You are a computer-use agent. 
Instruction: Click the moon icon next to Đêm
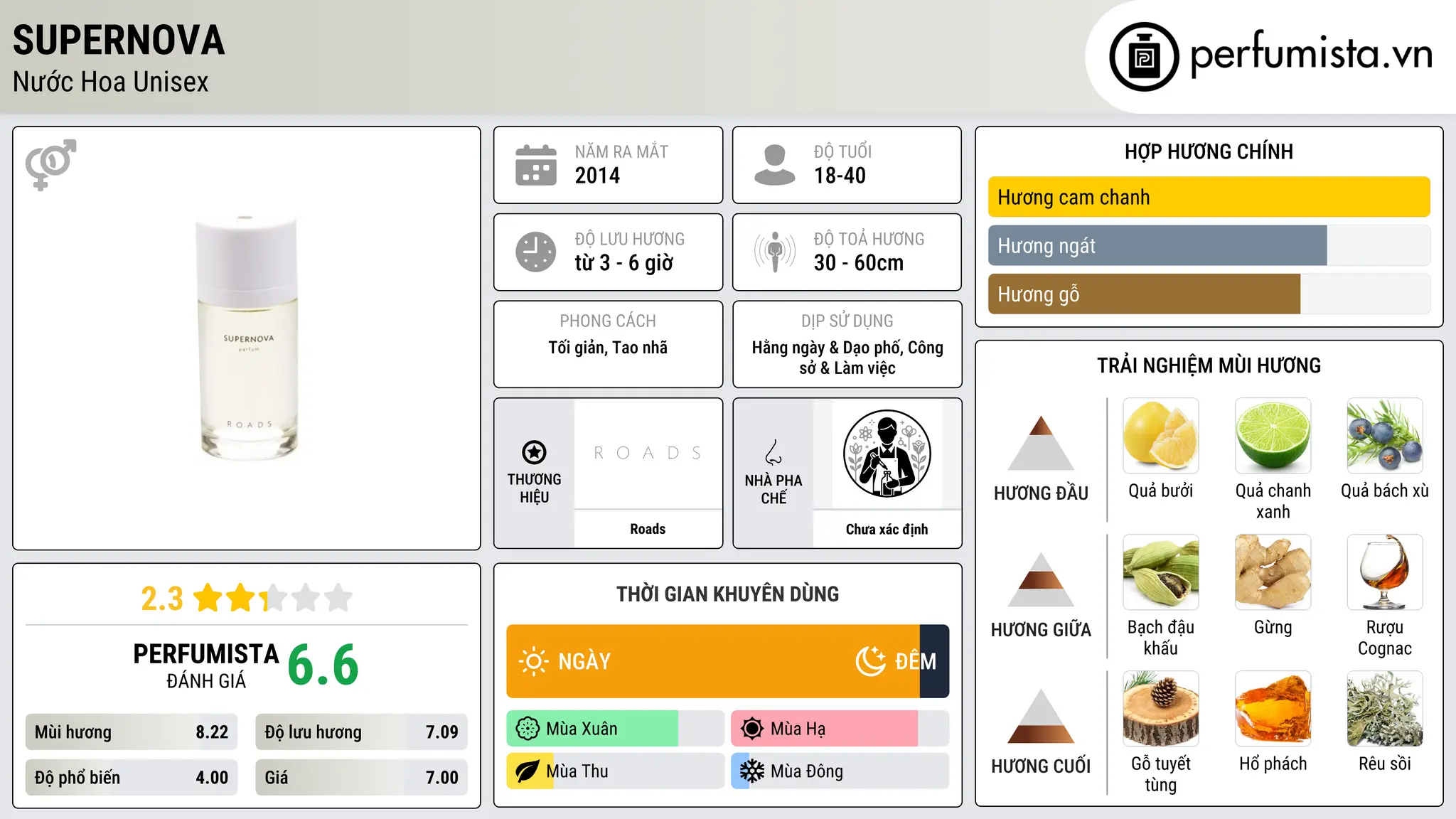[870, 661]
